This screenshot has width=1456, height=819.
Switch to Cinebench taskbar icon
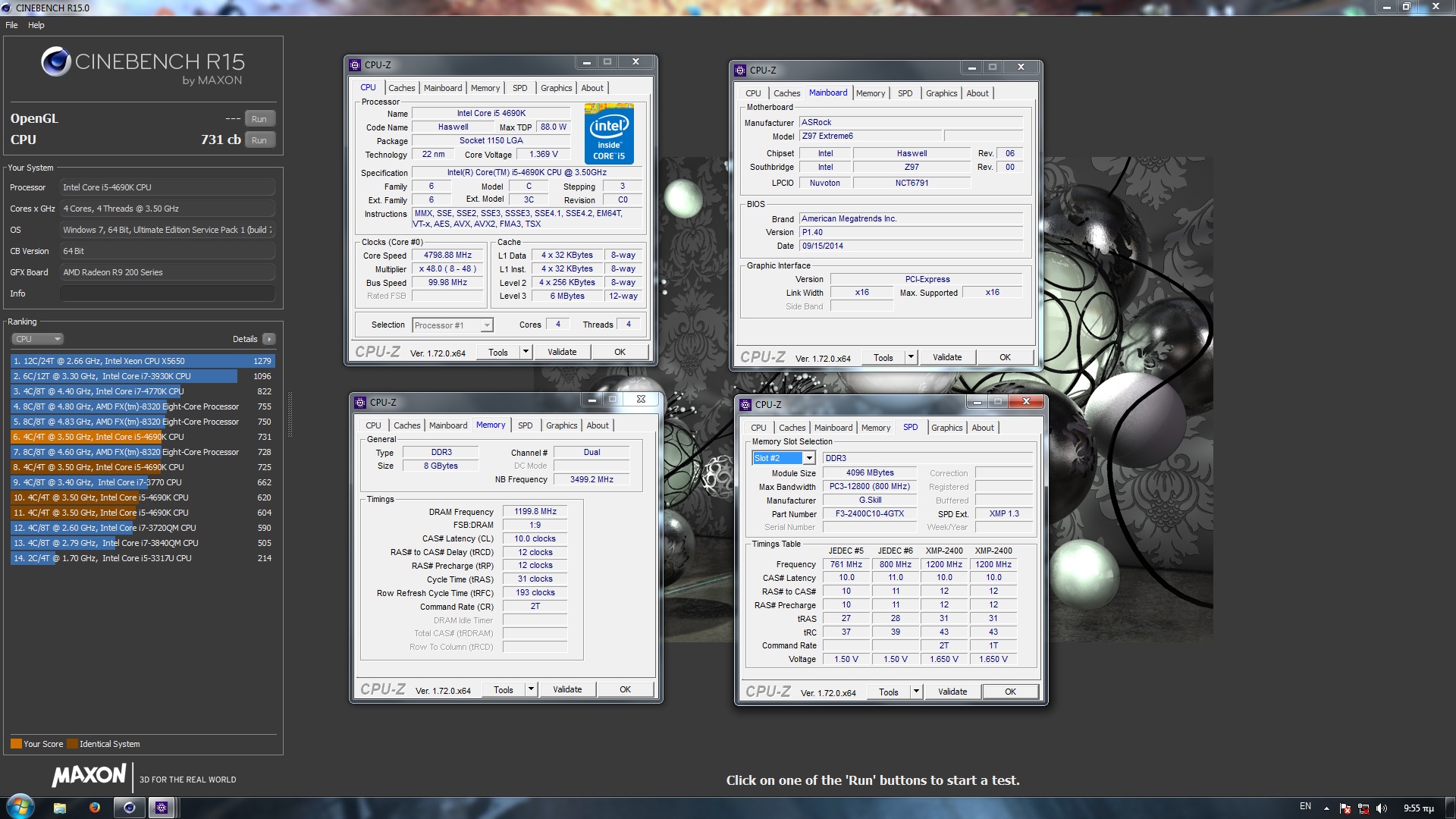pyautogui.click(x=129, y=808)
